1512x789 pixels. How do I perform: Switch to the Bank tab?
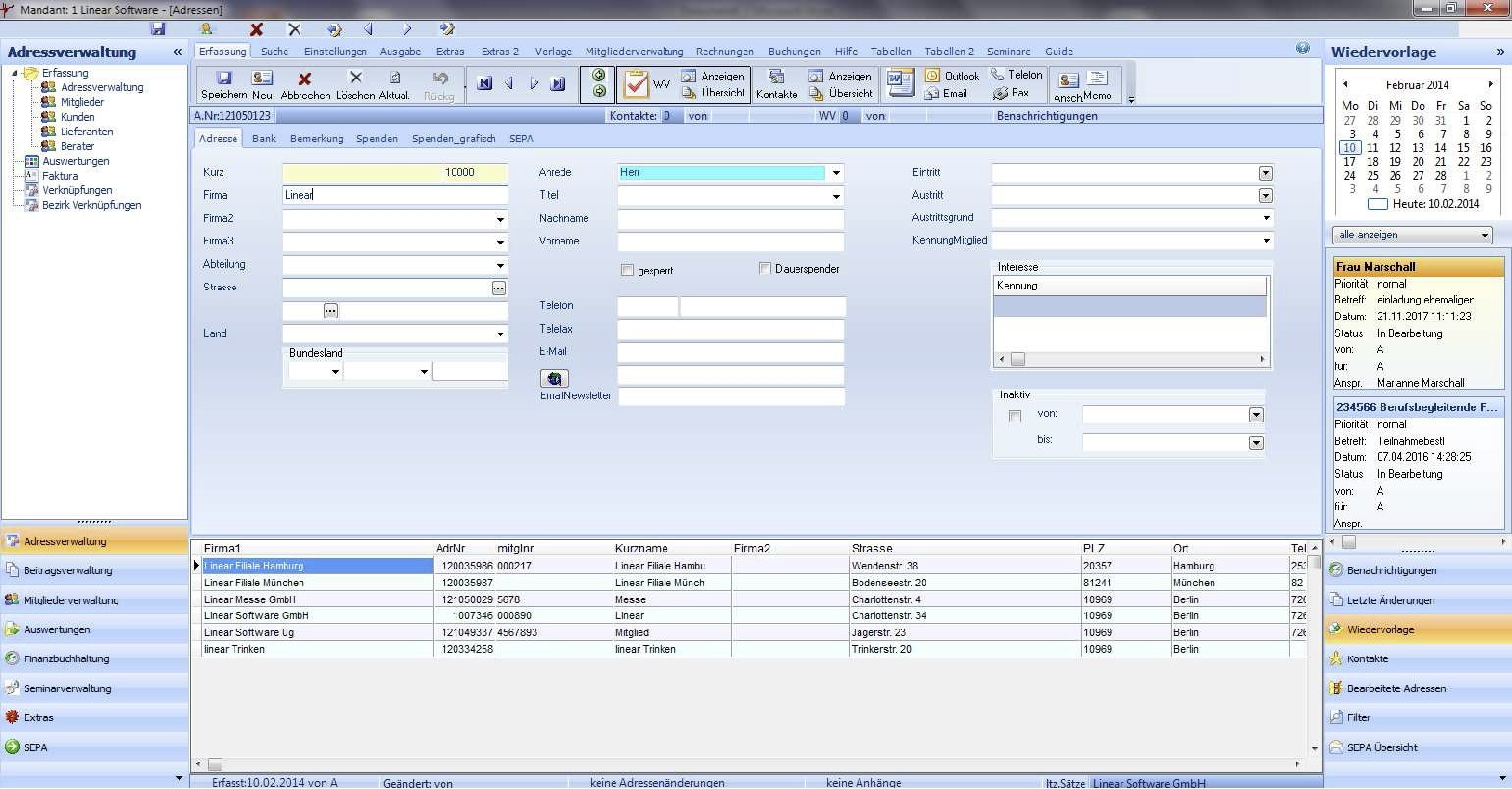(x=264, y=139)
